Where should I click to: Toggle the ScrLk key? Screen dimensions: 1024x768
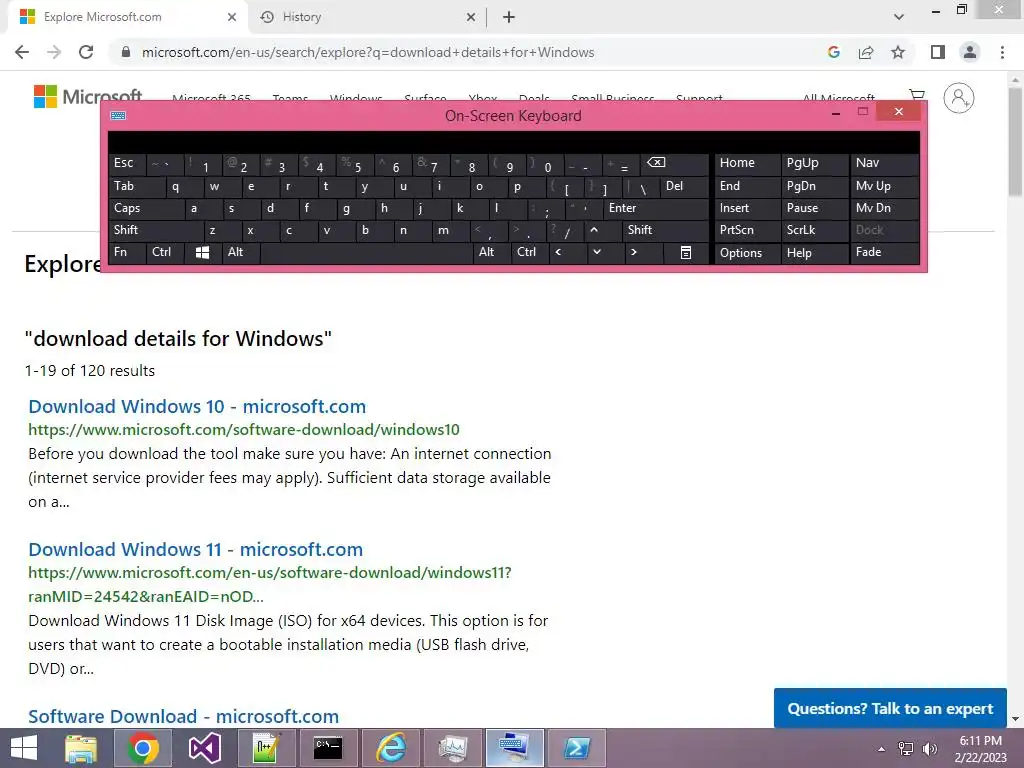(x=814, y=230)
